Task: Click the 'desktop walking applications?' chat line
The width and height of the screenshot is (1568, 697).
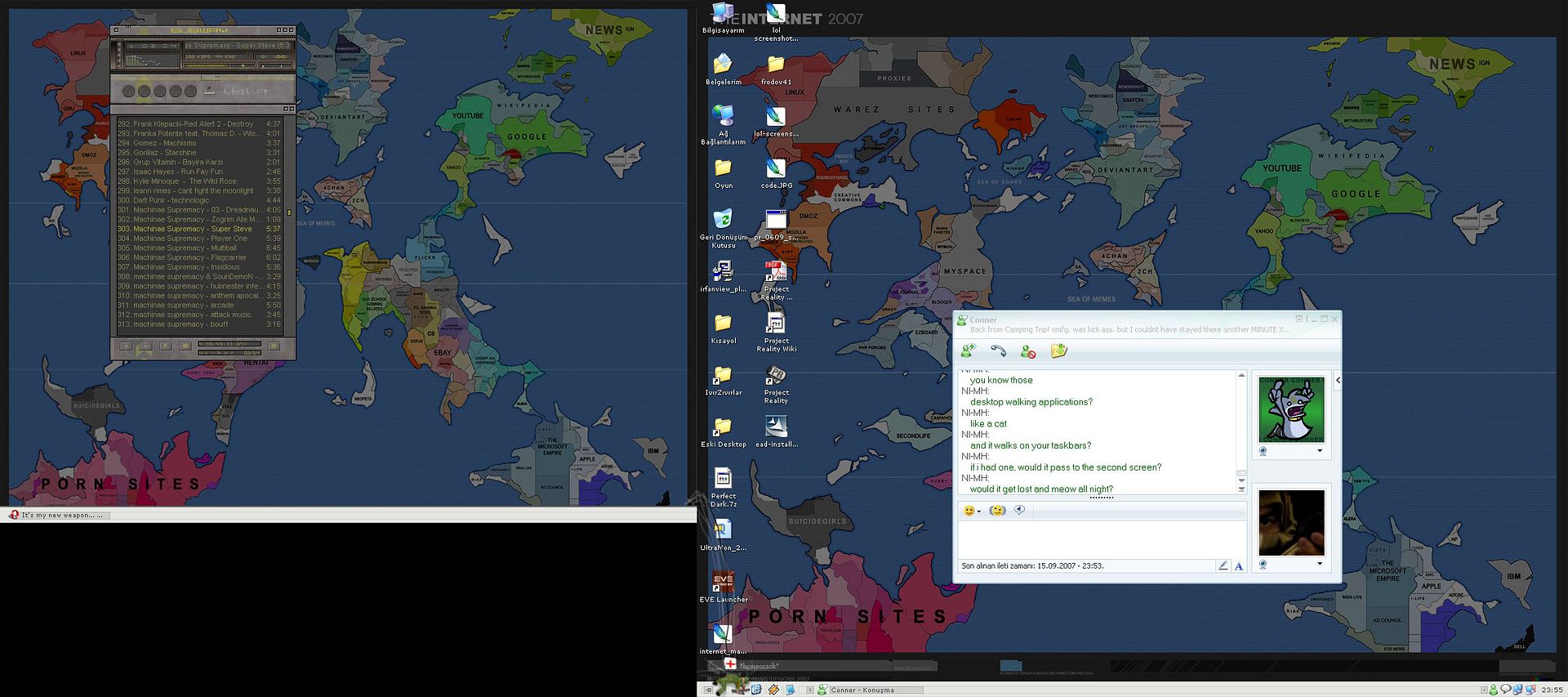Action: [1031, 402]
